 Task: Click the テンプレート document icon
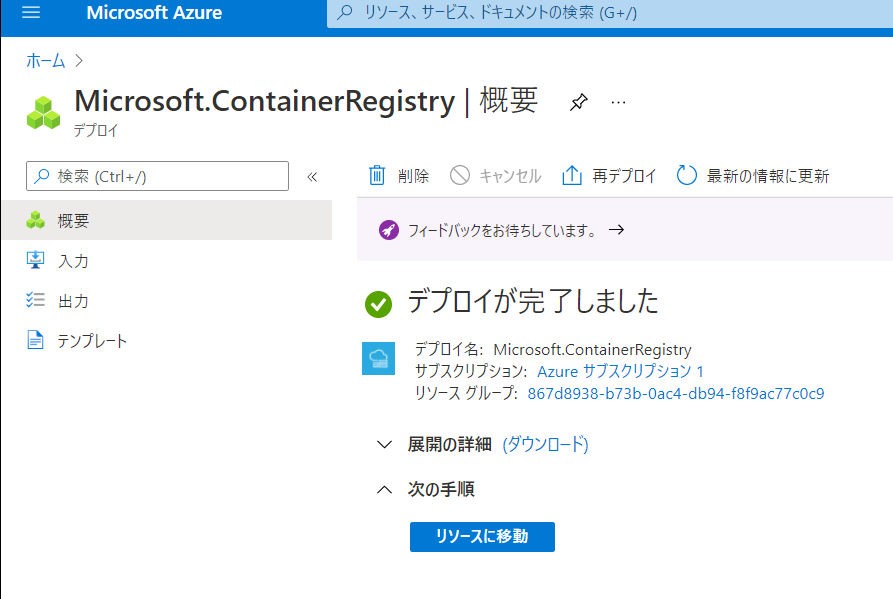pyautogui.click(x=35, y=340)
